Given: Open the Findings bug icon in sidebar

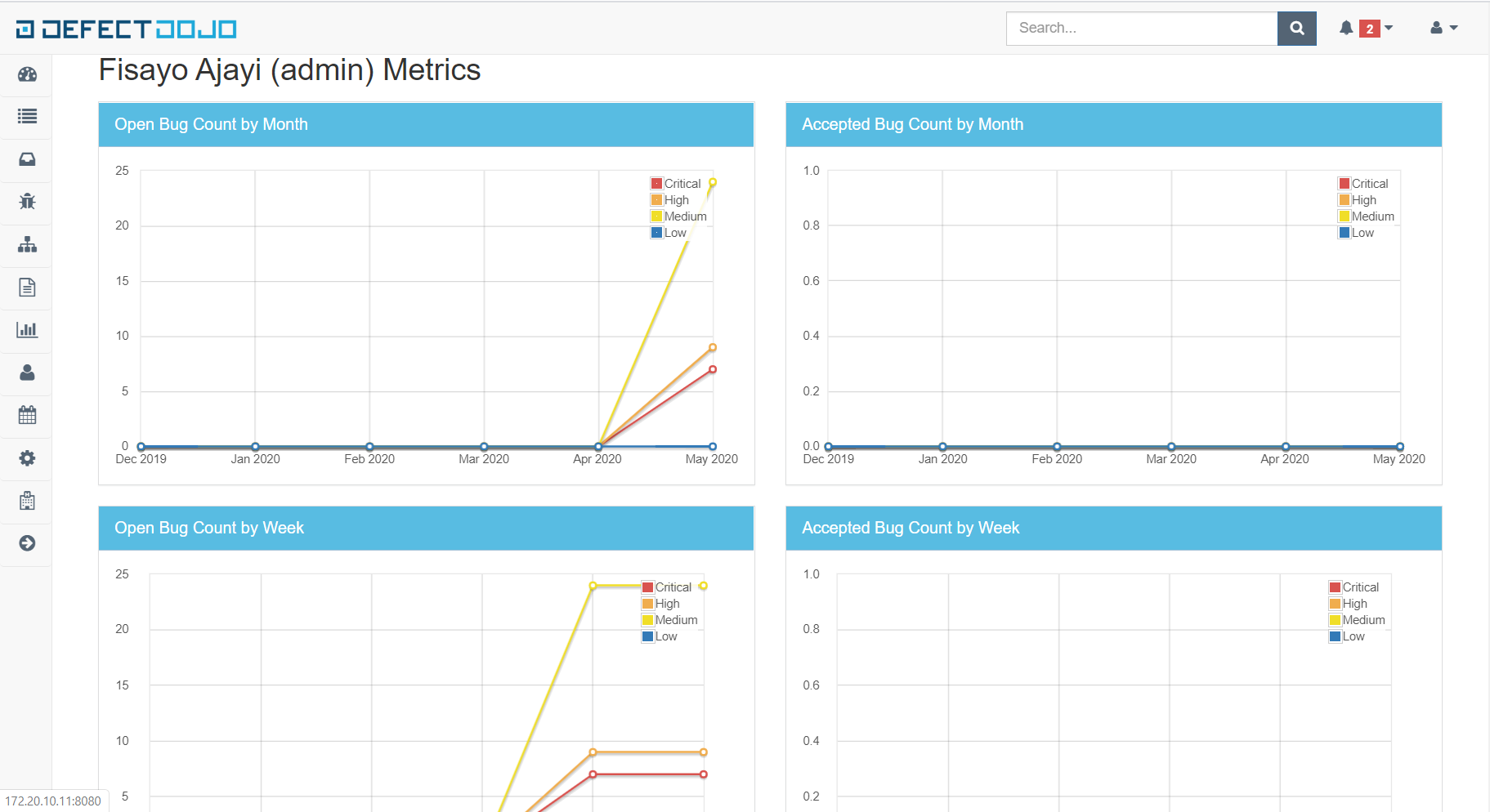Looking at the screenshot, I should [x=27, y=201].
